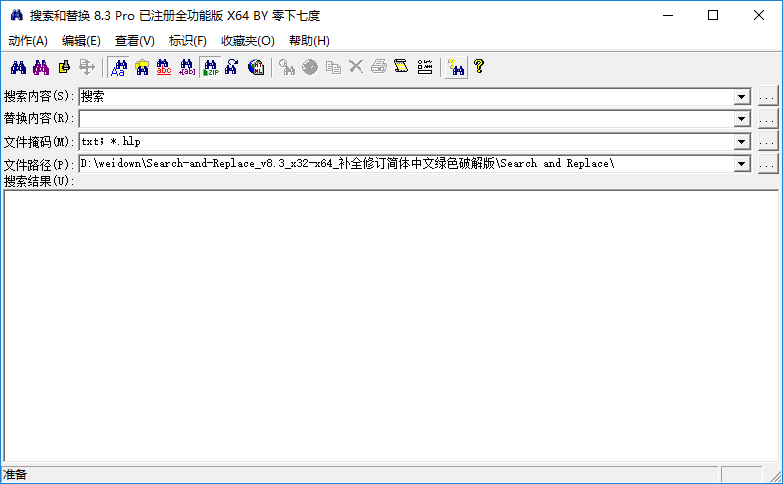783x484 pixels.
Task: Expand the 替换内容 dropdown arrow
Action: 742,119
